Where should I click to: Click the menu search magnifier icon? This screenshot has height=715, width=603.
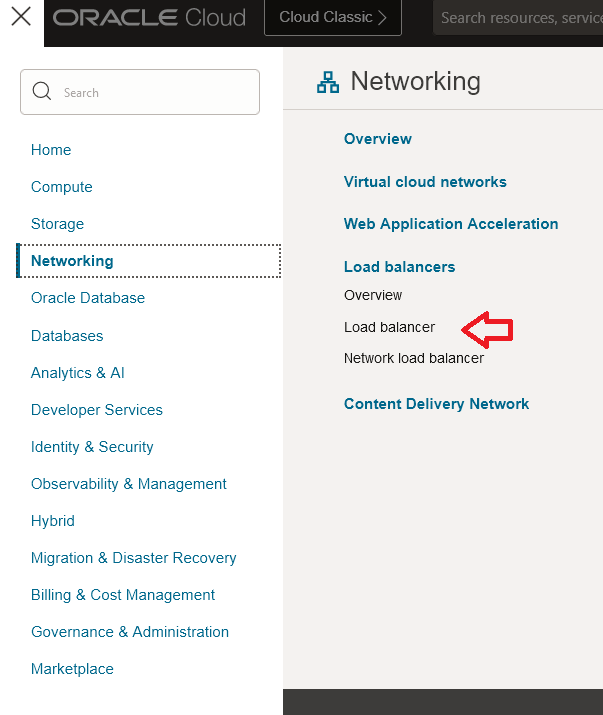(42, 91)
